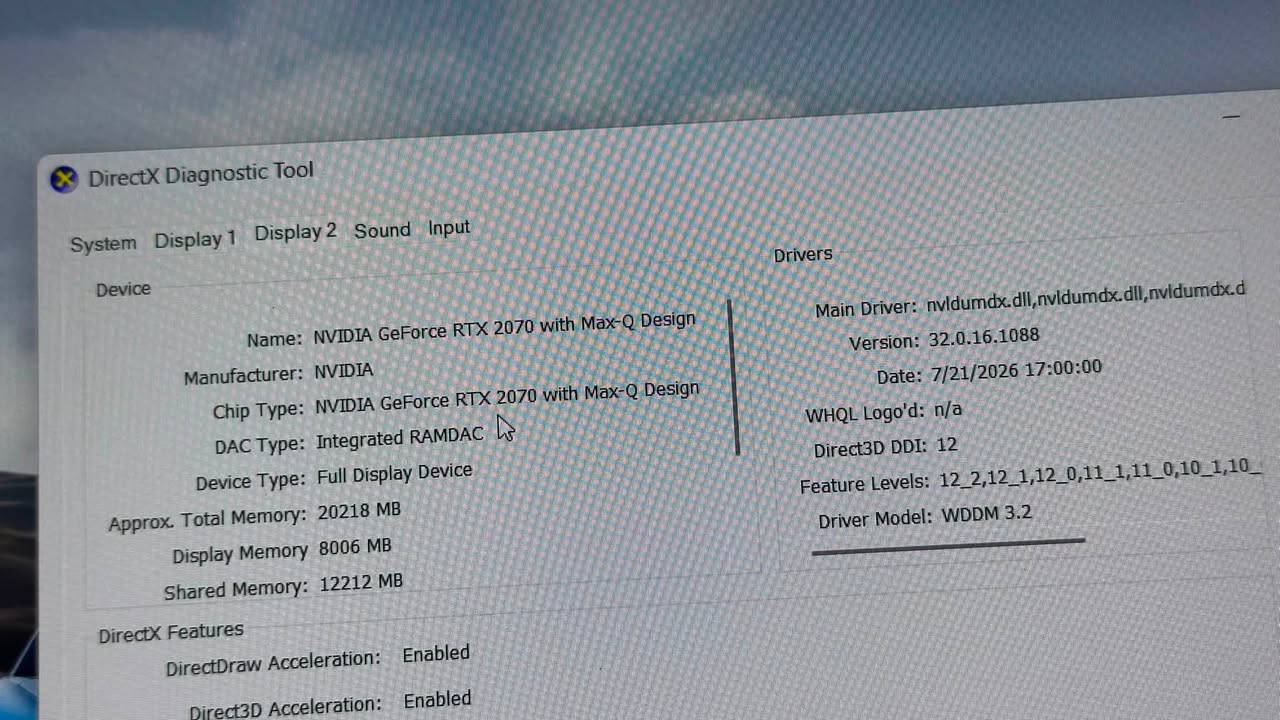This screenshot has width=1280, height=720.
Task: Click the Drivers group label
Action: [x=803, y=254]
